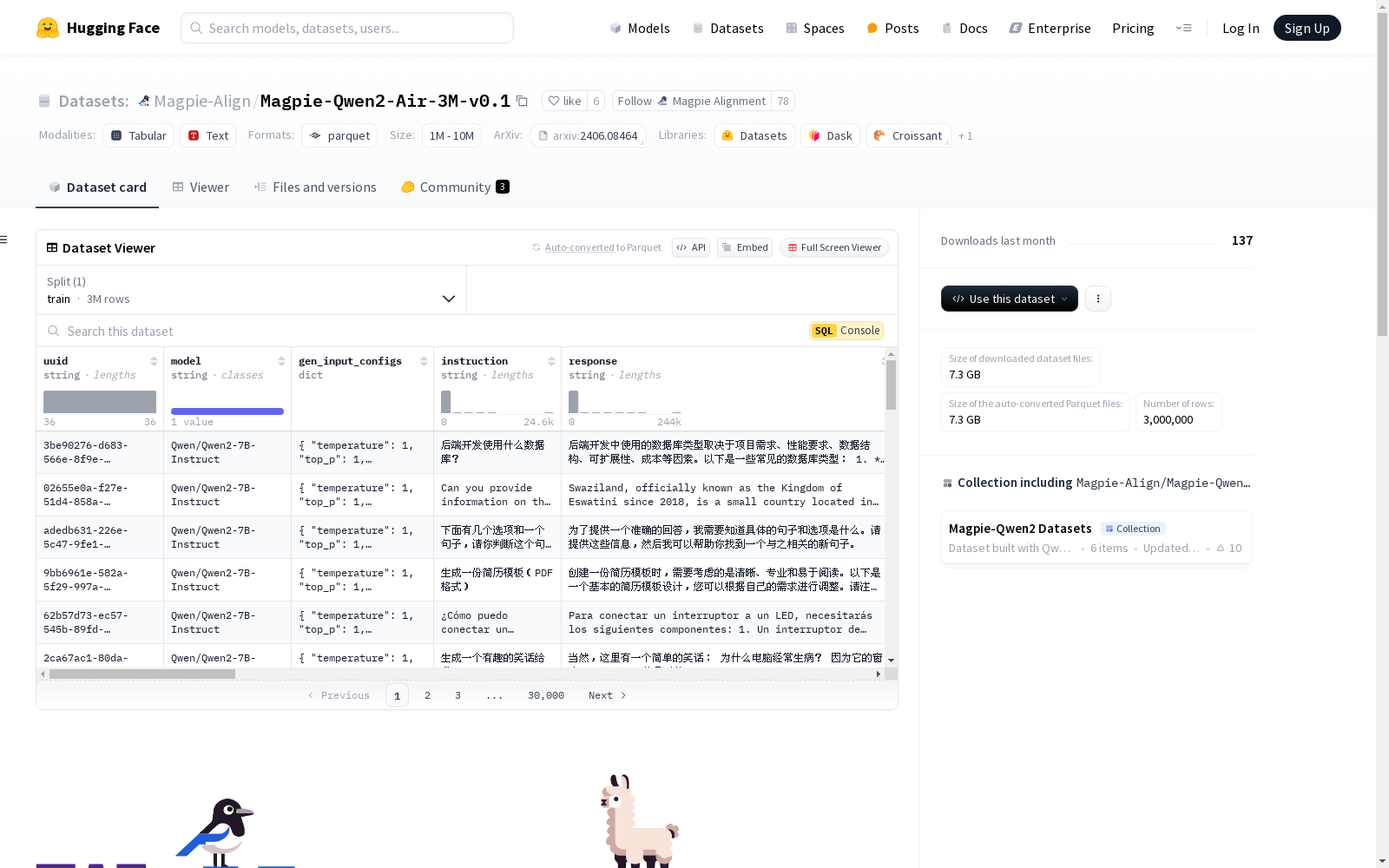The height and width of the screenshot is (868, 1389).
Task: Click the dataset table horizontal scrollbar
Action: click(142, 674)
